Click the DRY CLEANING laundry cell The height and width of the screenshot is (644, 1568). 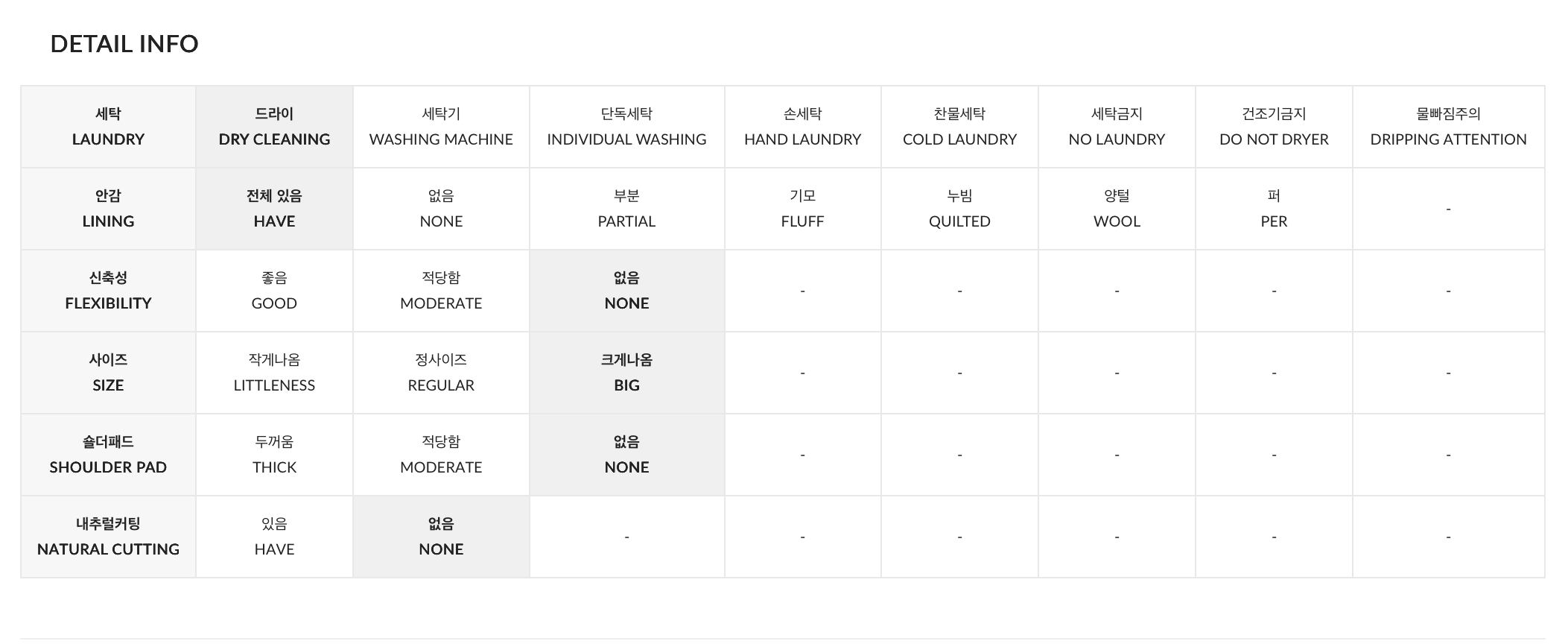click(274, 127)
